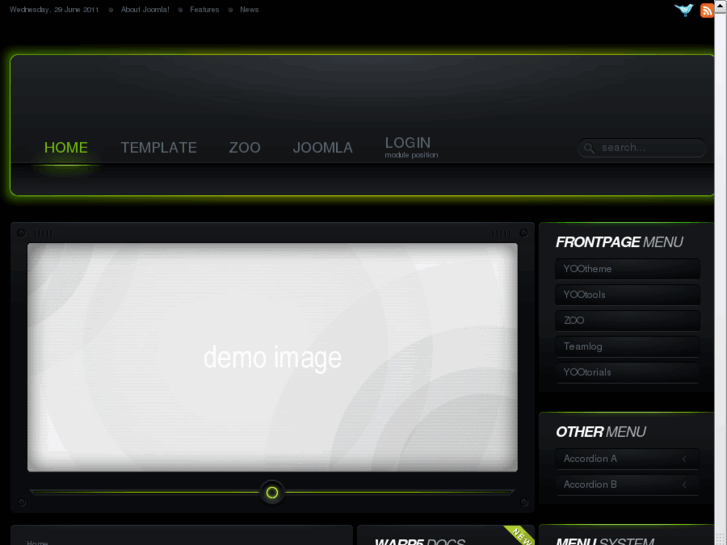Expand Accordion B chevron
This screenshot has width=727, height=545.
[684, 485]
